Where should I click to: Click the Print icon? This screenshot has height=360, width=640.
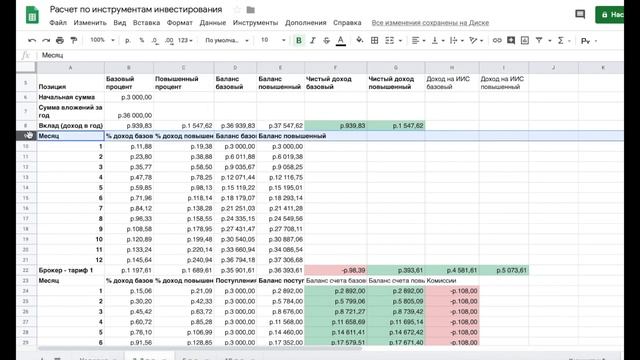point(60,40)
